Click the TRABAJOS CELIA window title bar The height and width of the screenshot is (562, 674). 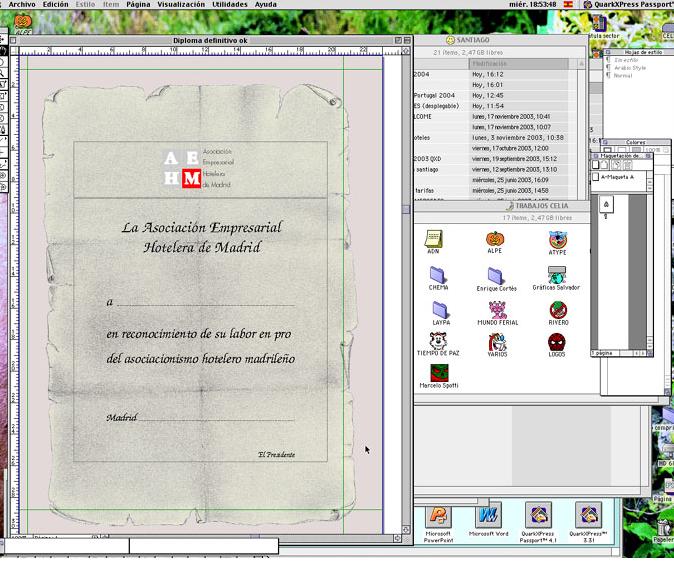(x=501, y=206)
